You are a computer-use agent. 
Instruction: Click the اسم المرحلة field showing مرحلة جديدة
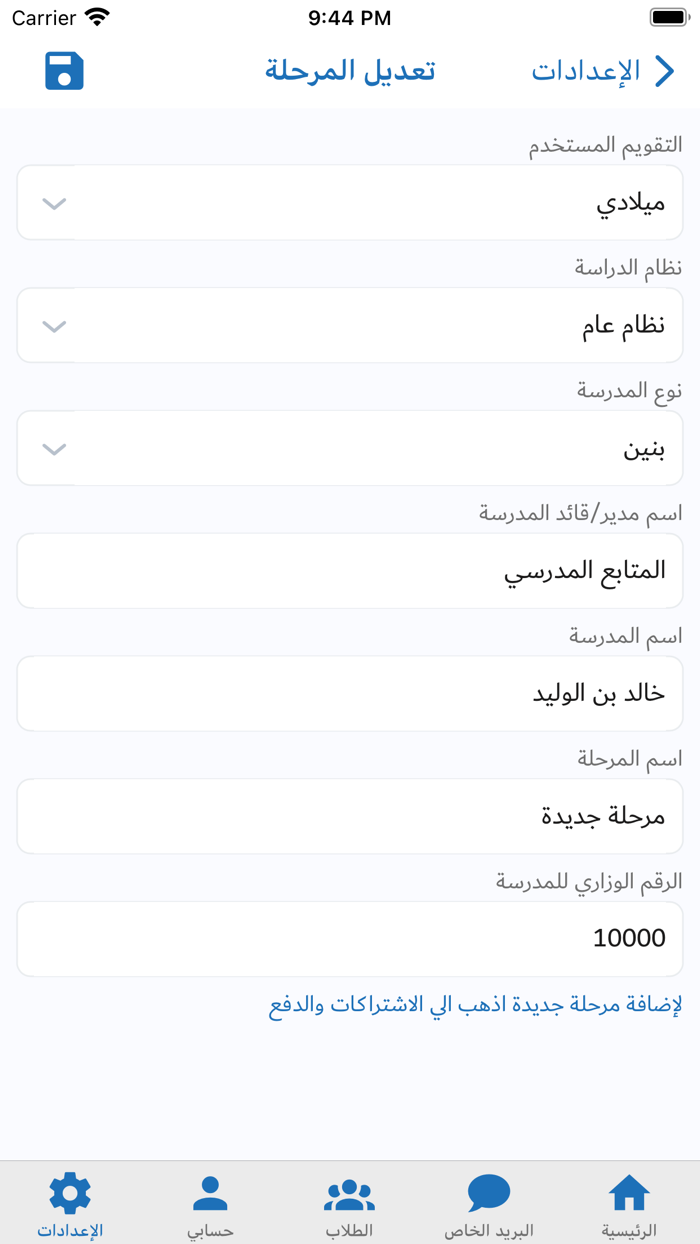pos(350,816)
